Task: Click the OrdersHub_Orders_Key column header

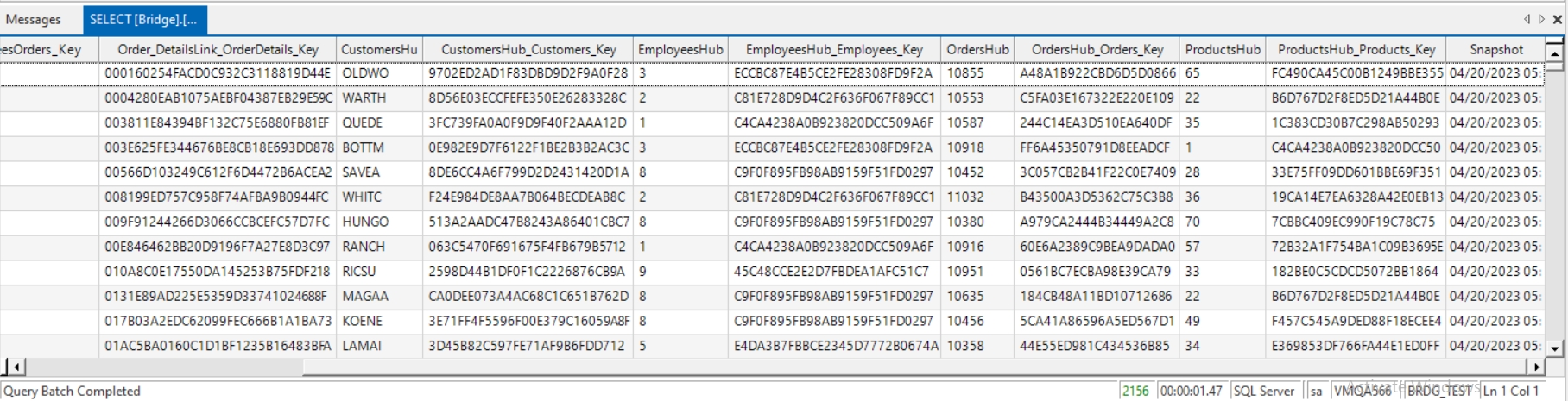Action: pos(1097,49)
